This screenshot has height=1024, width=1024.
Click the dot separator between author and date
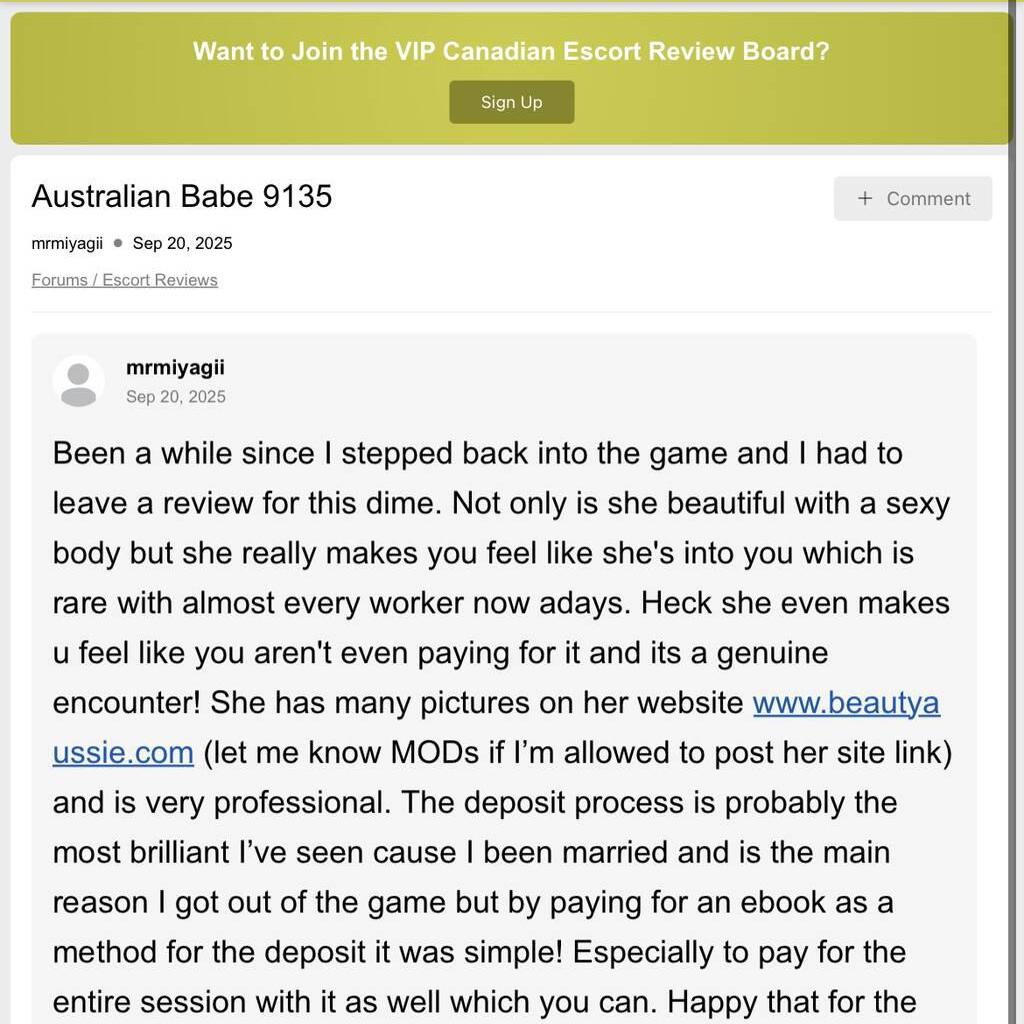118,243
